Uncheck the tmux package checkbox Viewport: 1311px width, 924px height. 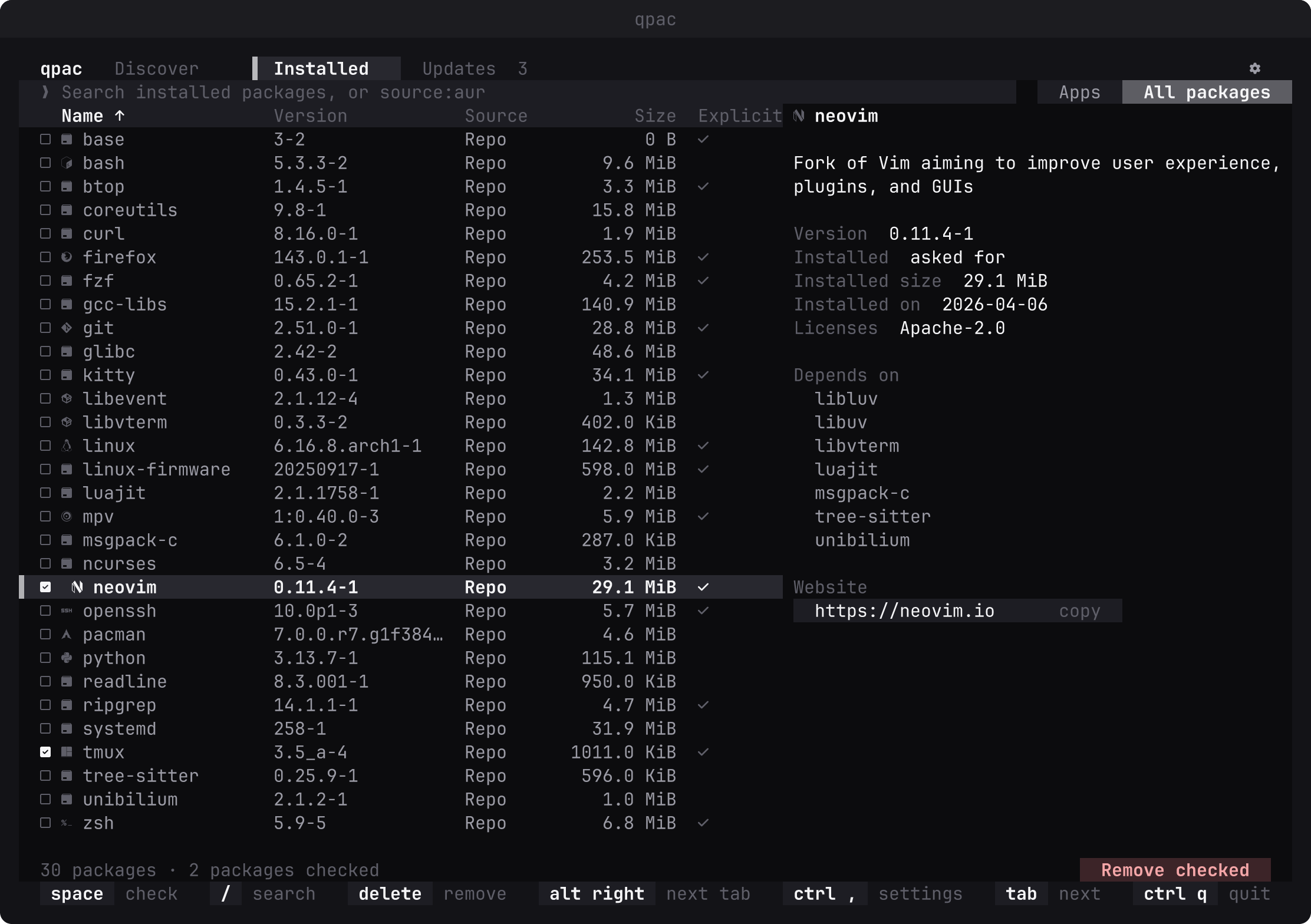coord(45,752)
